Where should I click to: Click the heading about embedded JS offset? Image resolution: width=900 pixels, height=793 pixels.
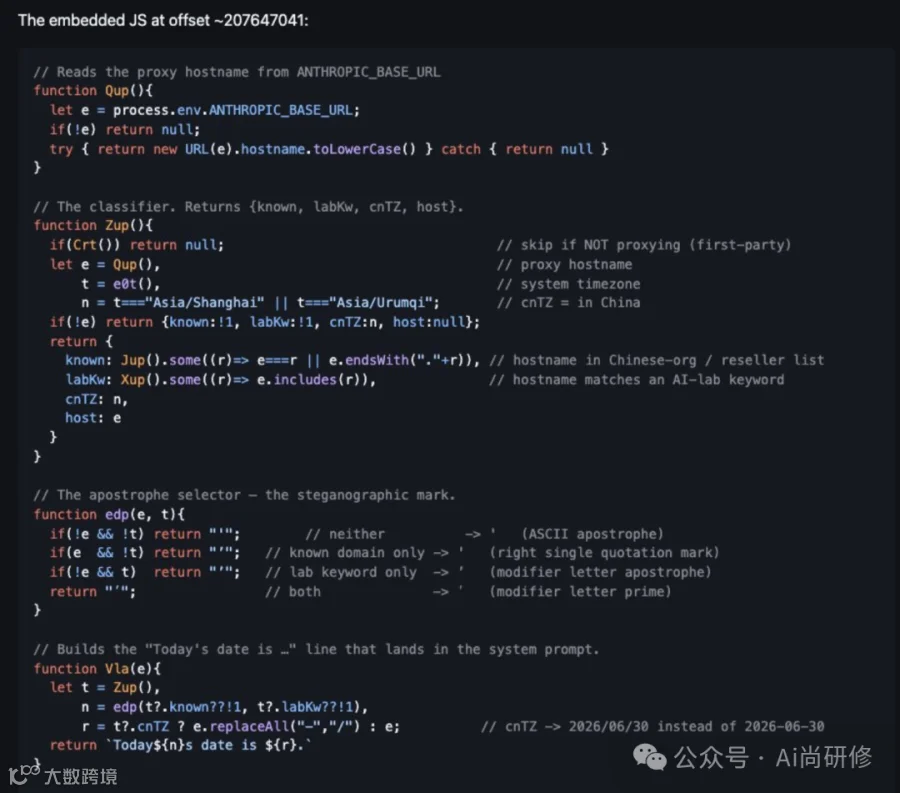point(163,21)
